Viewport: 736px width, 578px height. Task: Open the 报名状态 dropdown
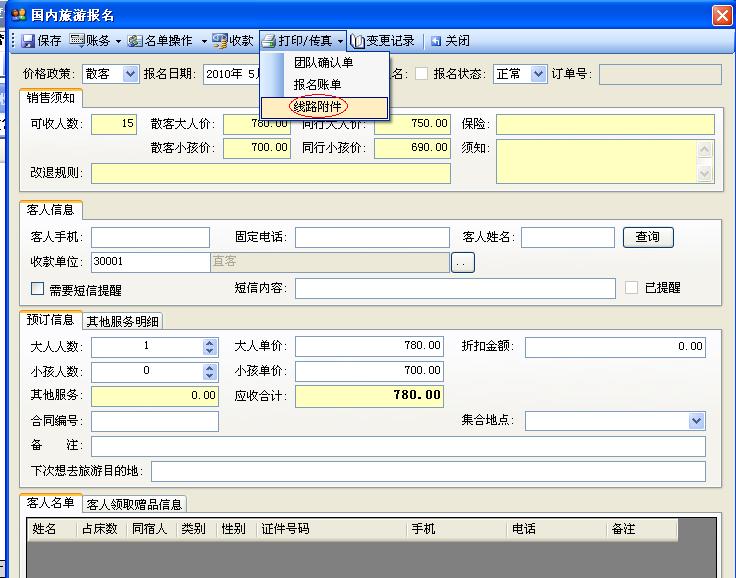point(538,74)
